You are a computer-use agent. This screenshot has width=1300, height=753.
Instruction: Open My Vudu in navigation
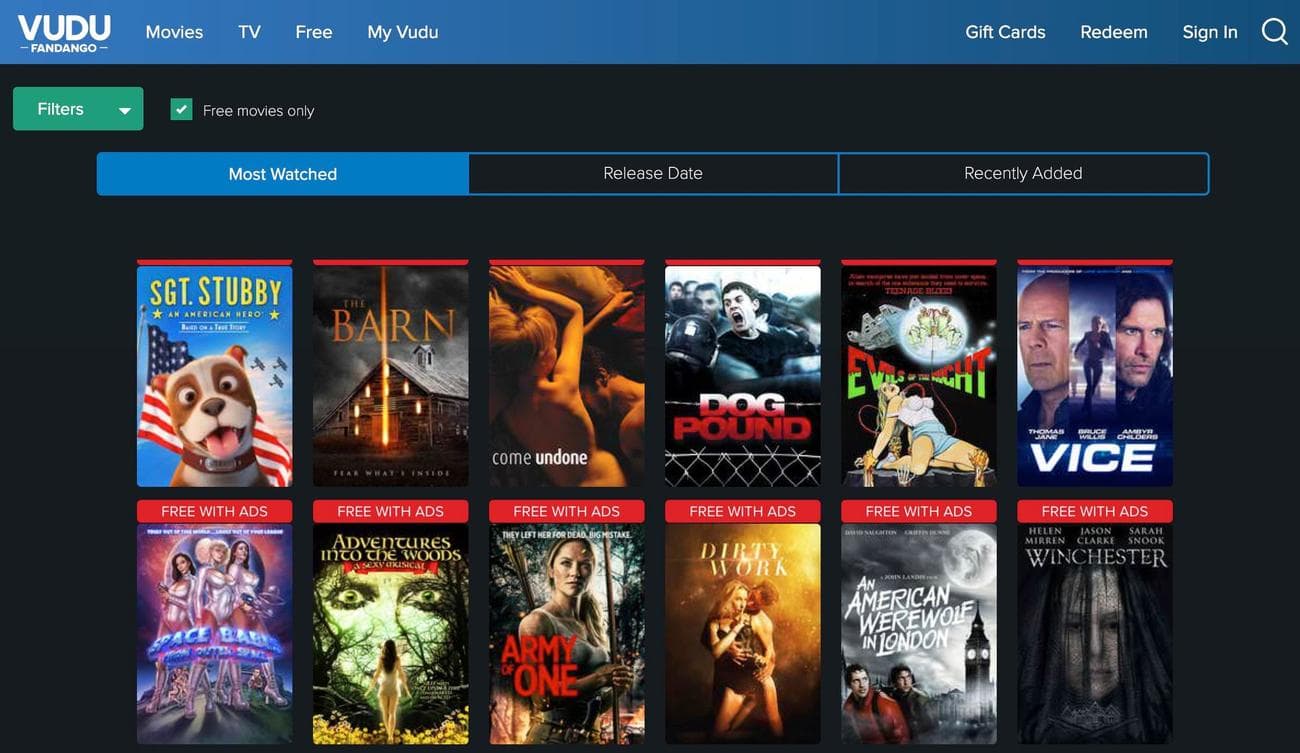(x=402, y=32)
